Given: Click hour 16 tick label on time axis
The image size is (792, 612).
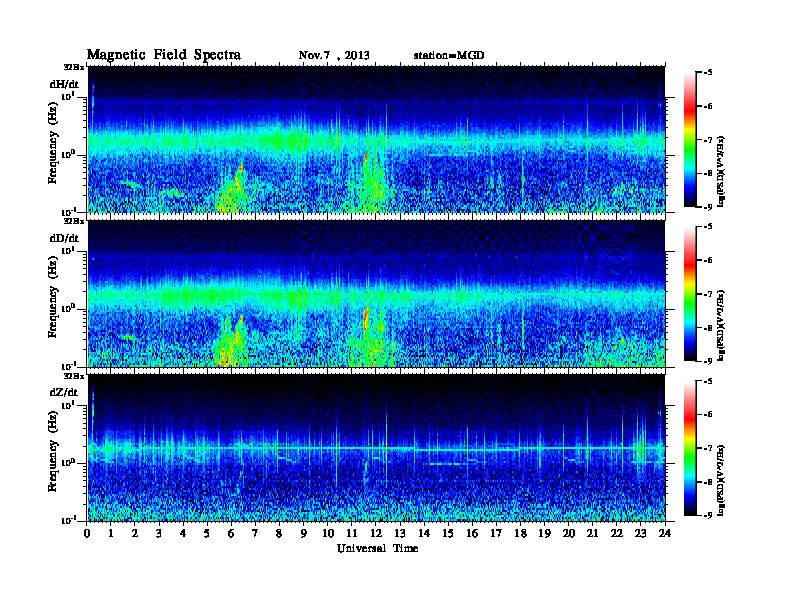Looking at the screenshot, I should click(472, 534).
